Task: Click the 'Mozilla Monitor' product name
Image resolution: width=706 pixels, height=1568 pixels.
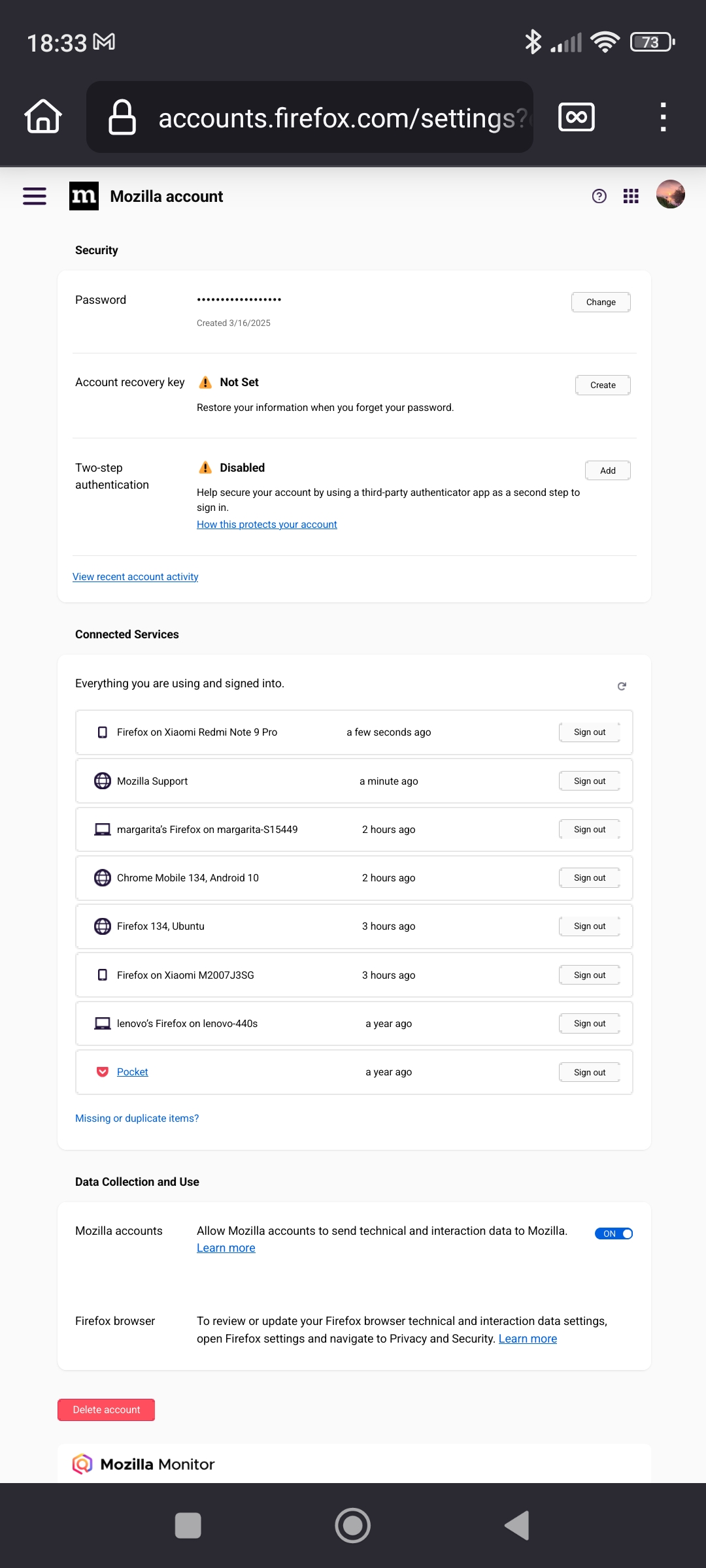Action: (158, 1464)
